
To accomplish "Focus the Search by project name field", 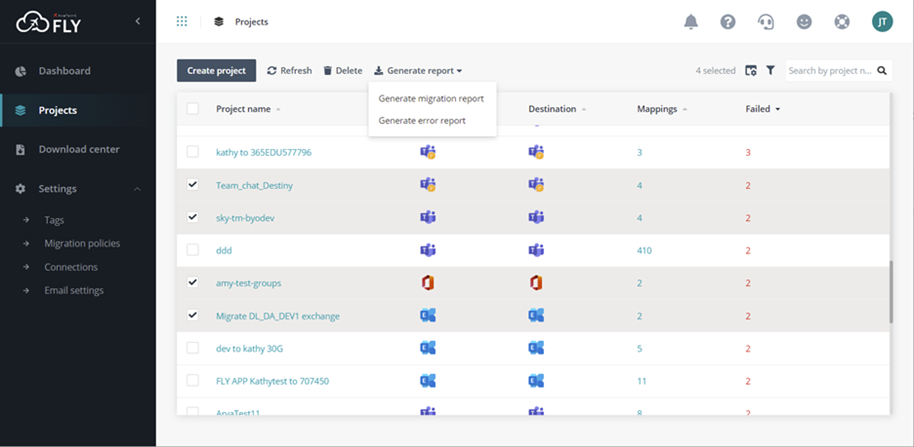I will click(x=830, y=71).
